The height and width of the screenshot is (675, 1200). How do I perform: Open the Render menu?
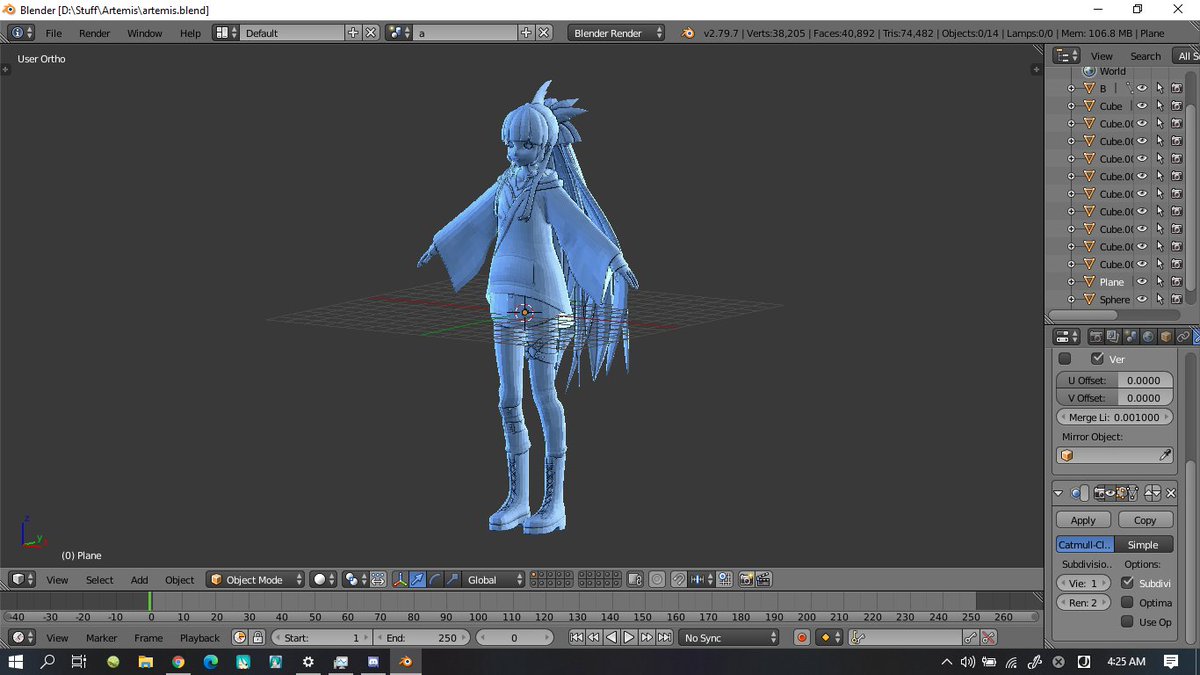click(x=94, y=33)
